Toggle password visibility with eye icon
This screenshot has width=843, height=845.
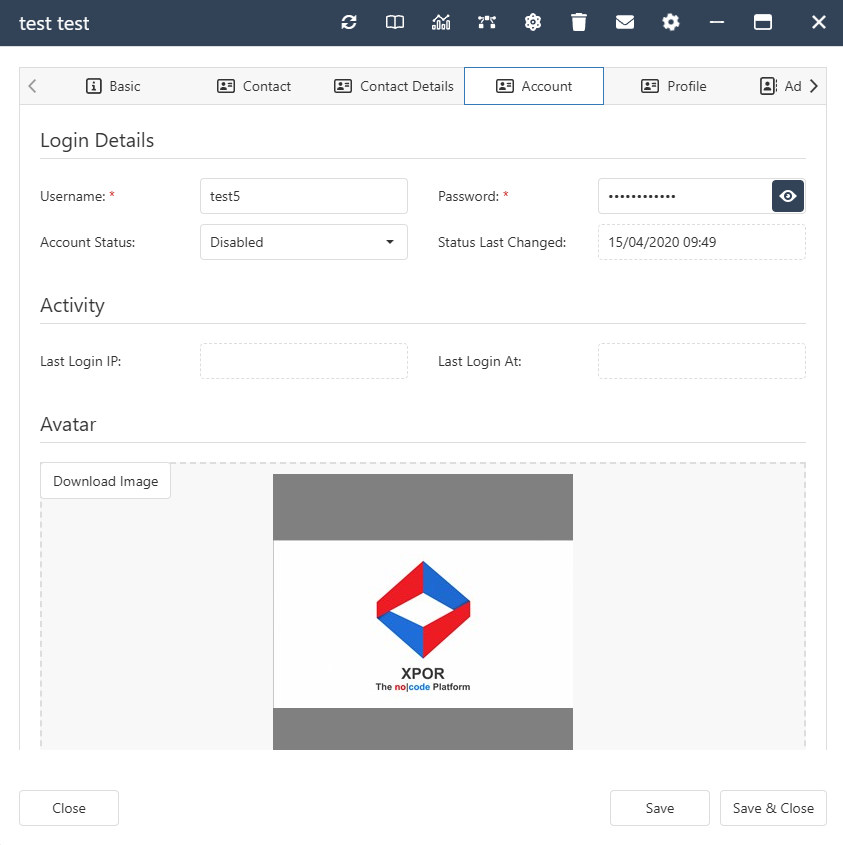788,196
